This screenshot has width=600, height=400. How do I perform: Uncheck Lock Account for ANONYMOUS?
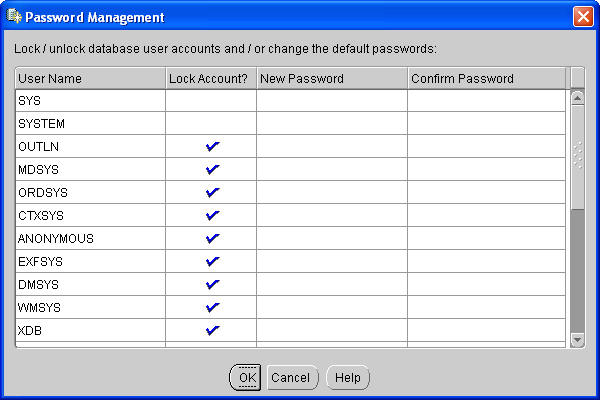pyautogui.click(x=211, y=238)
